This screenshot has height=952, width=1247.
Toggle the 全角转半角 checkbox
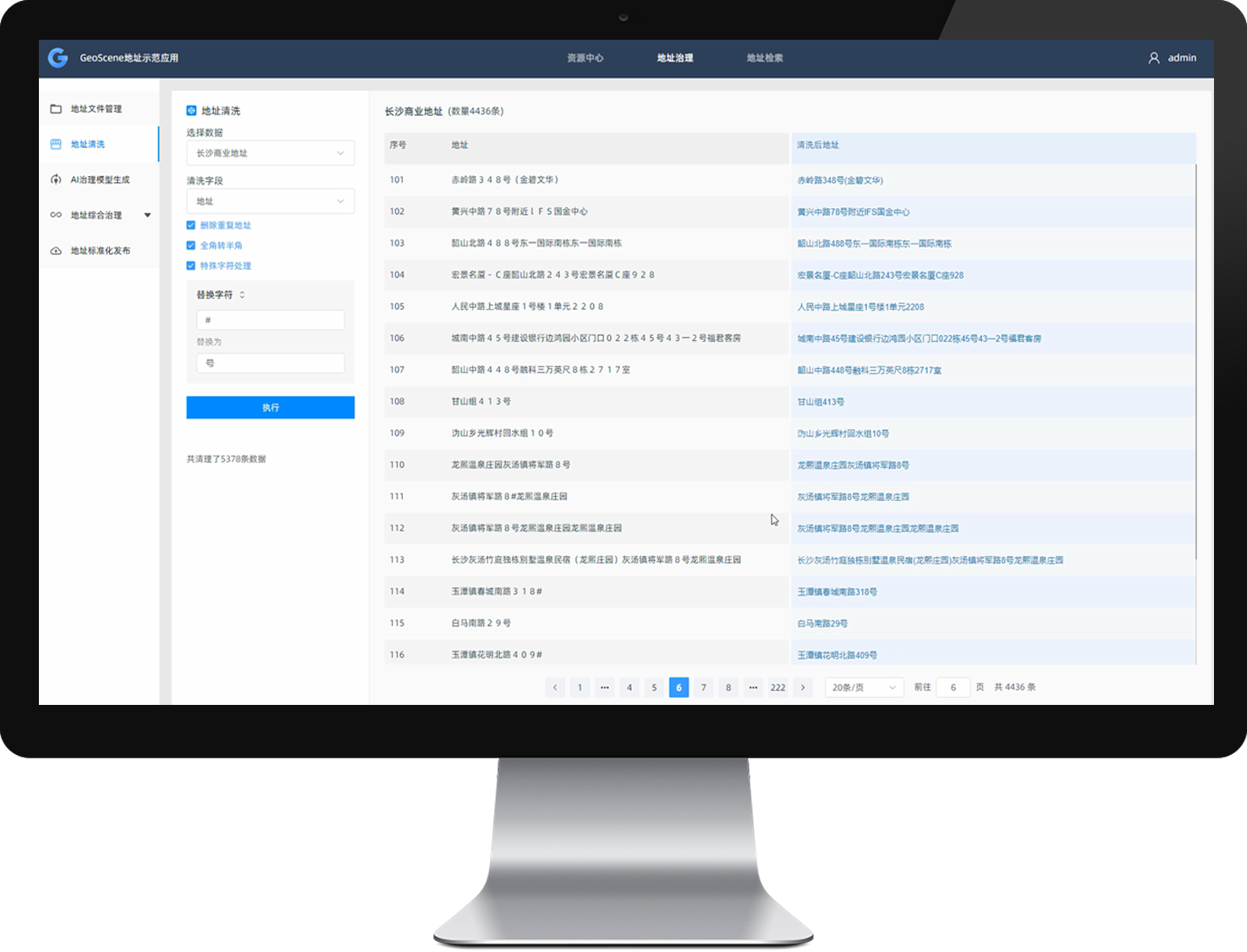click(x=191, y=245)
